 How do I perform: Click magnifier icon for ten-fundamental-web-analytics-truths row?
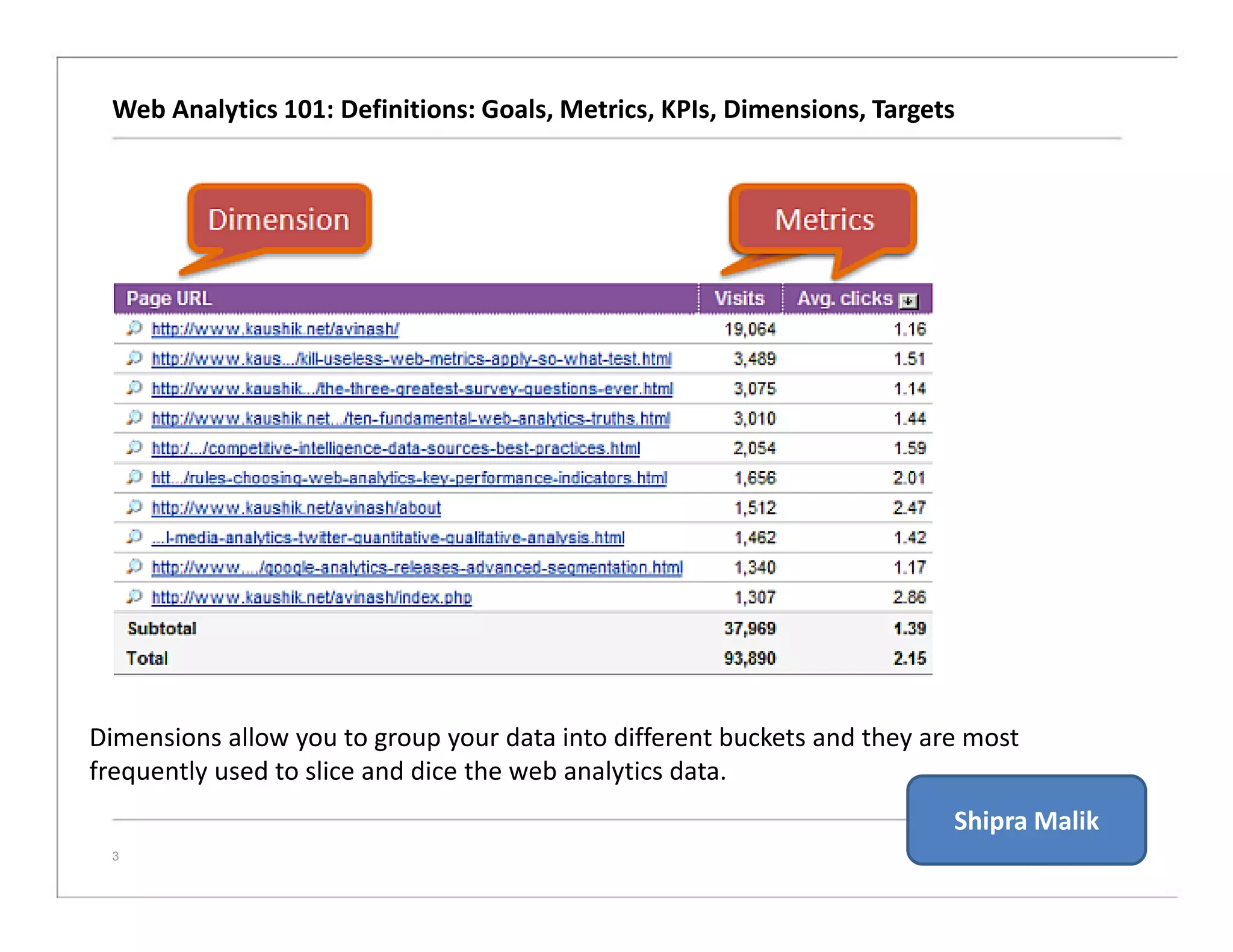point(134,418)
